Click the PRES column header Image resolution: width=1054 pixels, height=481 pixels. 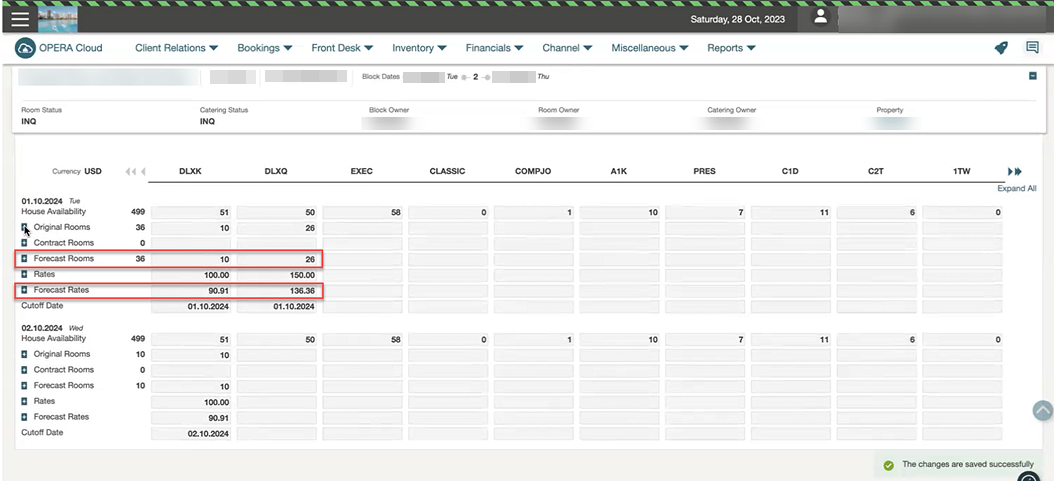coord(704,171)
